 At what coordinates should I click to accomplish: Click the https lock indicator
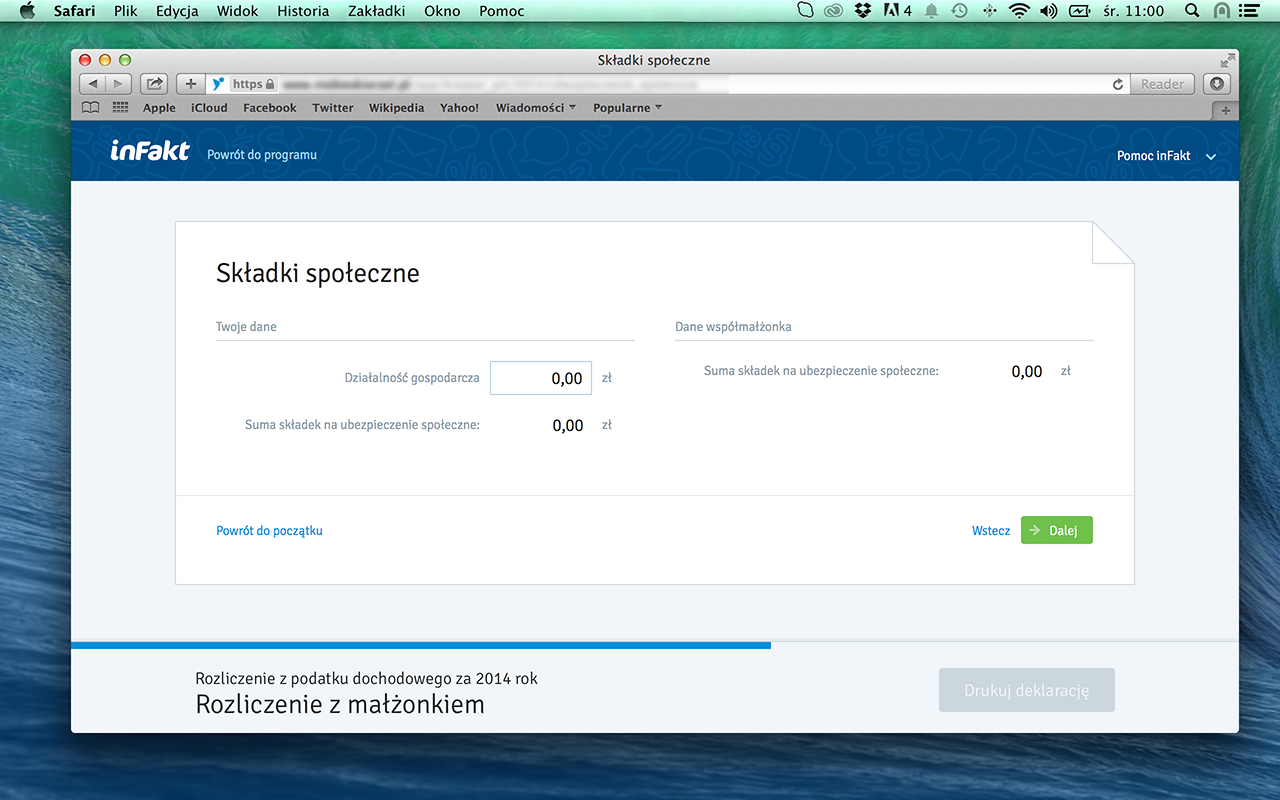(253, 84)
